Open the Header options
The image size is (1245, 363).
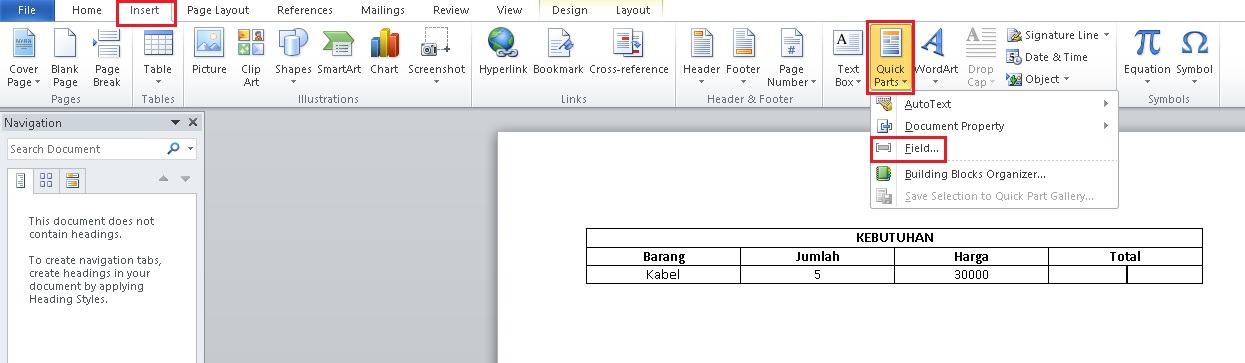701,58
